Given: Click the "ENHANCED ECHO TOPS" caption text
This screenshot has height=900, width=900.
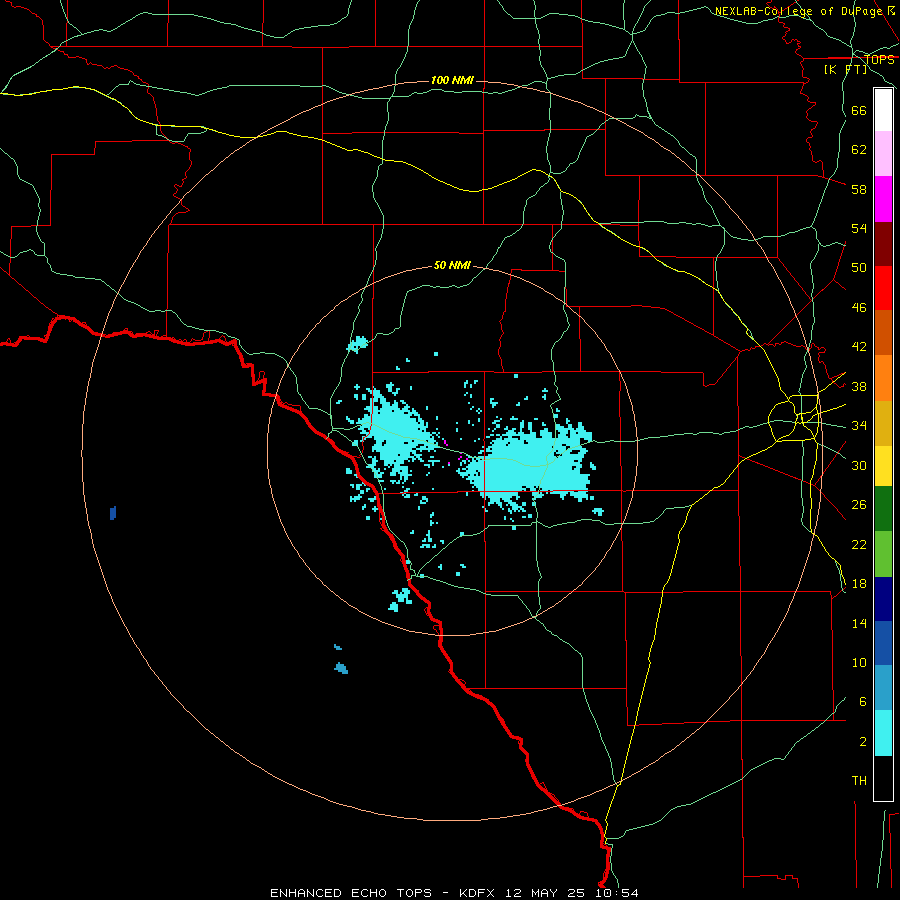Looking at the screenshot, I should (x=351, y=893).
